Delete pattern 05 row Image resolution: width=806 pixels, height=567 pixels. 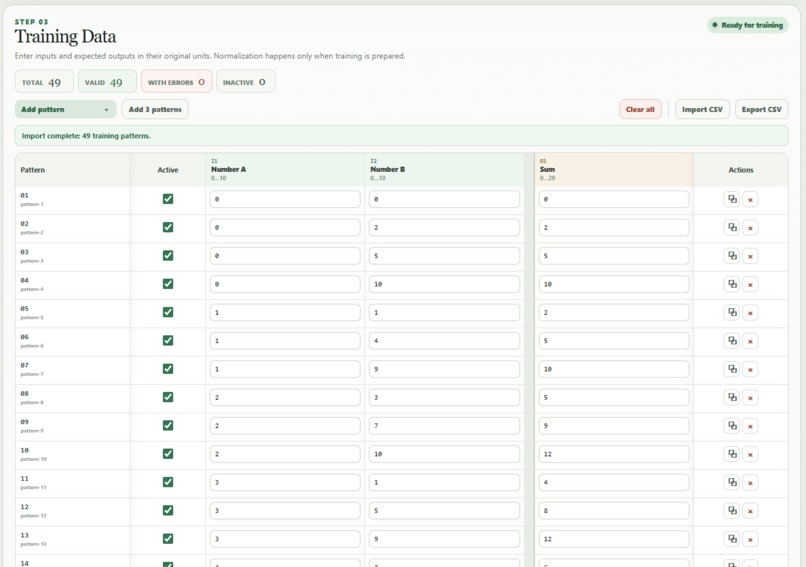[750, 313]
